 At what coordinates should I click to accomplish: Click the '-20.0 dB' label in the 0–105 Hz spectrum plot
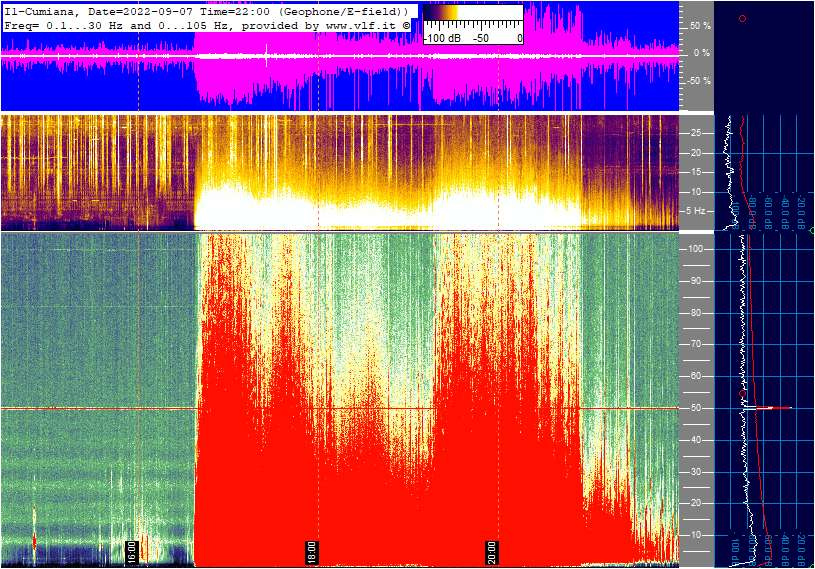tap(800, 548)
